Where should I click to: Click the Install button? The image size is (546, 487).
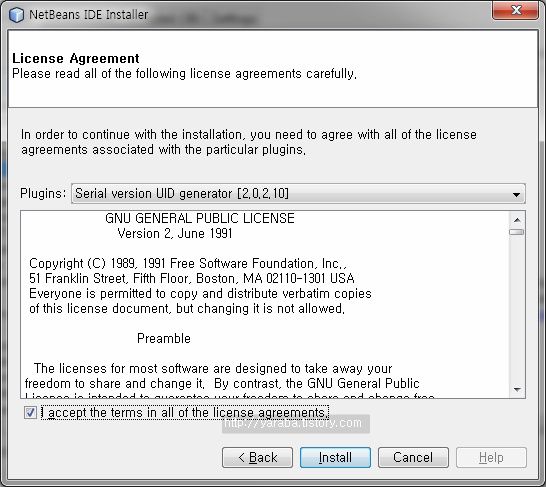[x=335, y=457]
